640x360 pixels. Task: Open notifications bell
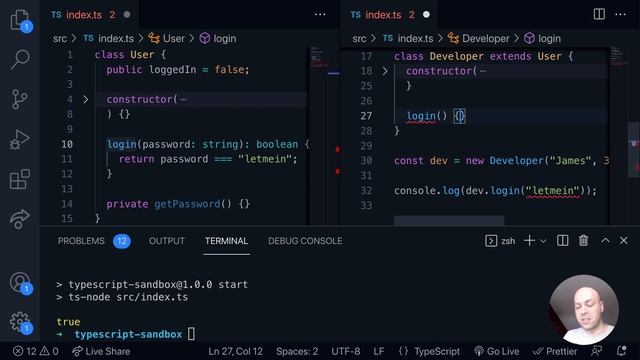[622, 351]
